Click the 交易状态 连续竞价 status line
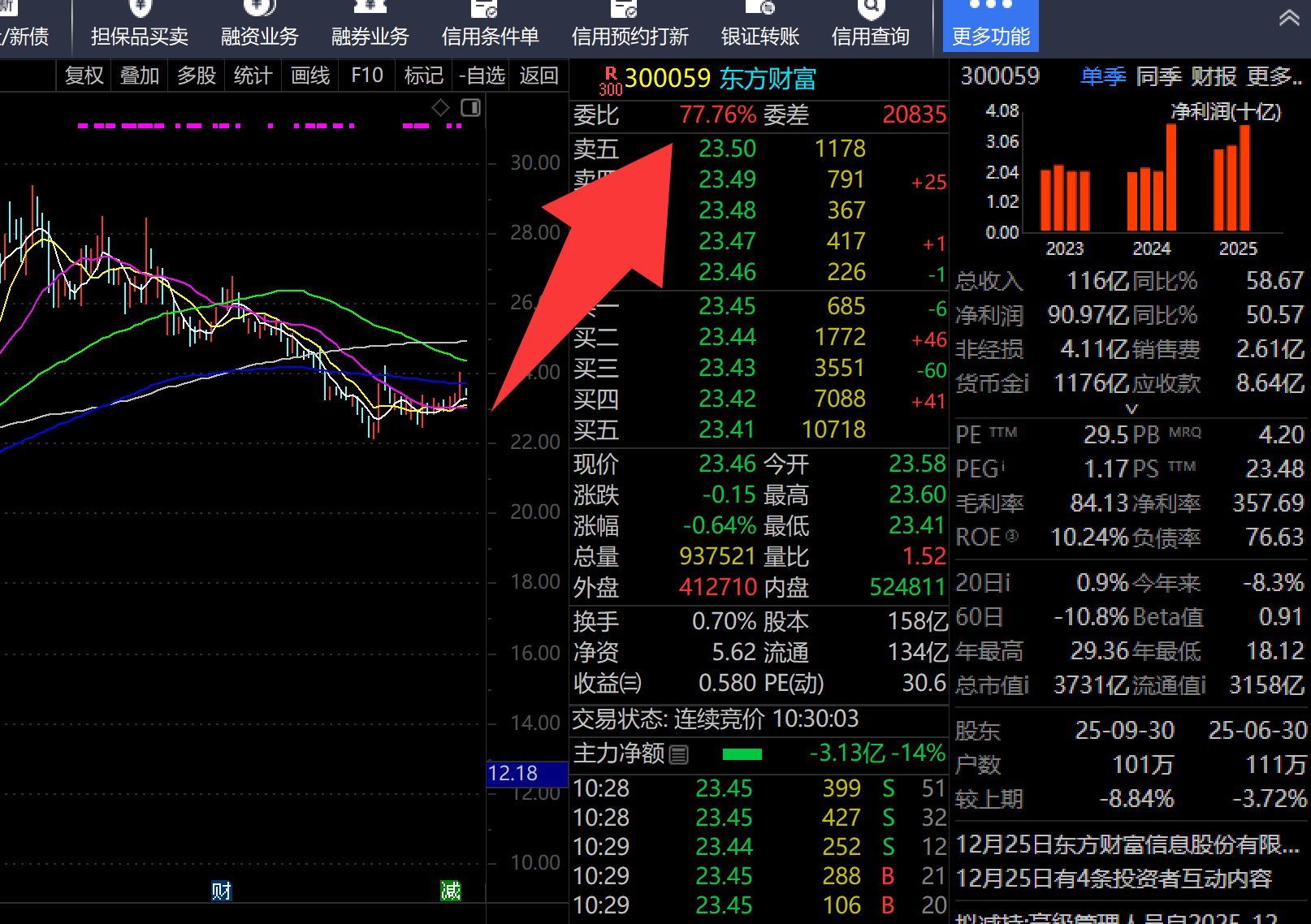The image size is (1311, 924). click(716, 719)
